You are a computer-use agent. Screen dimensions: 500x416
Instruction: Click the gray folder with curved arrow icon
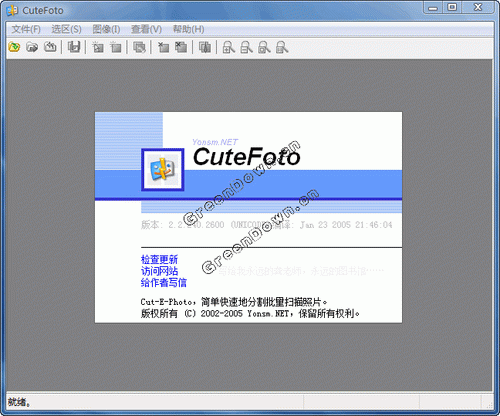click(50, 47)
